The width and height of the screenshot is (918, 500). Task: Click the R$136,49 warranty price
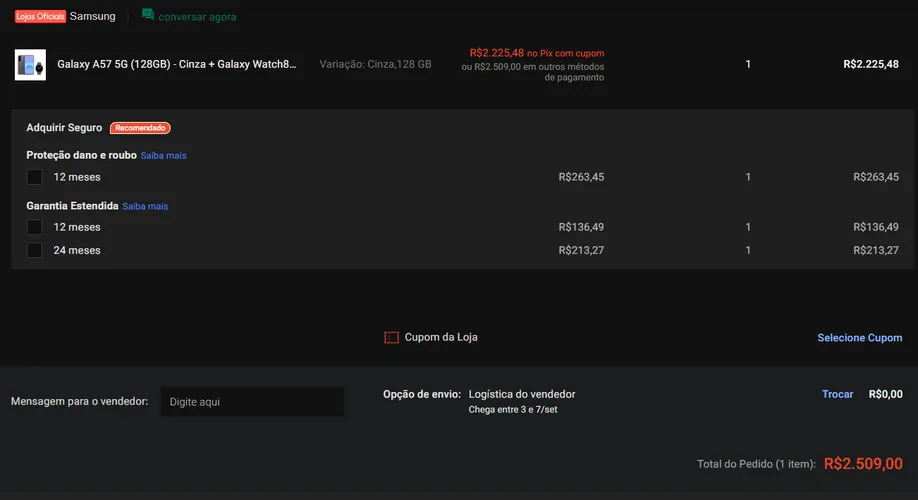pyautogui.click(x=581, y=227)
